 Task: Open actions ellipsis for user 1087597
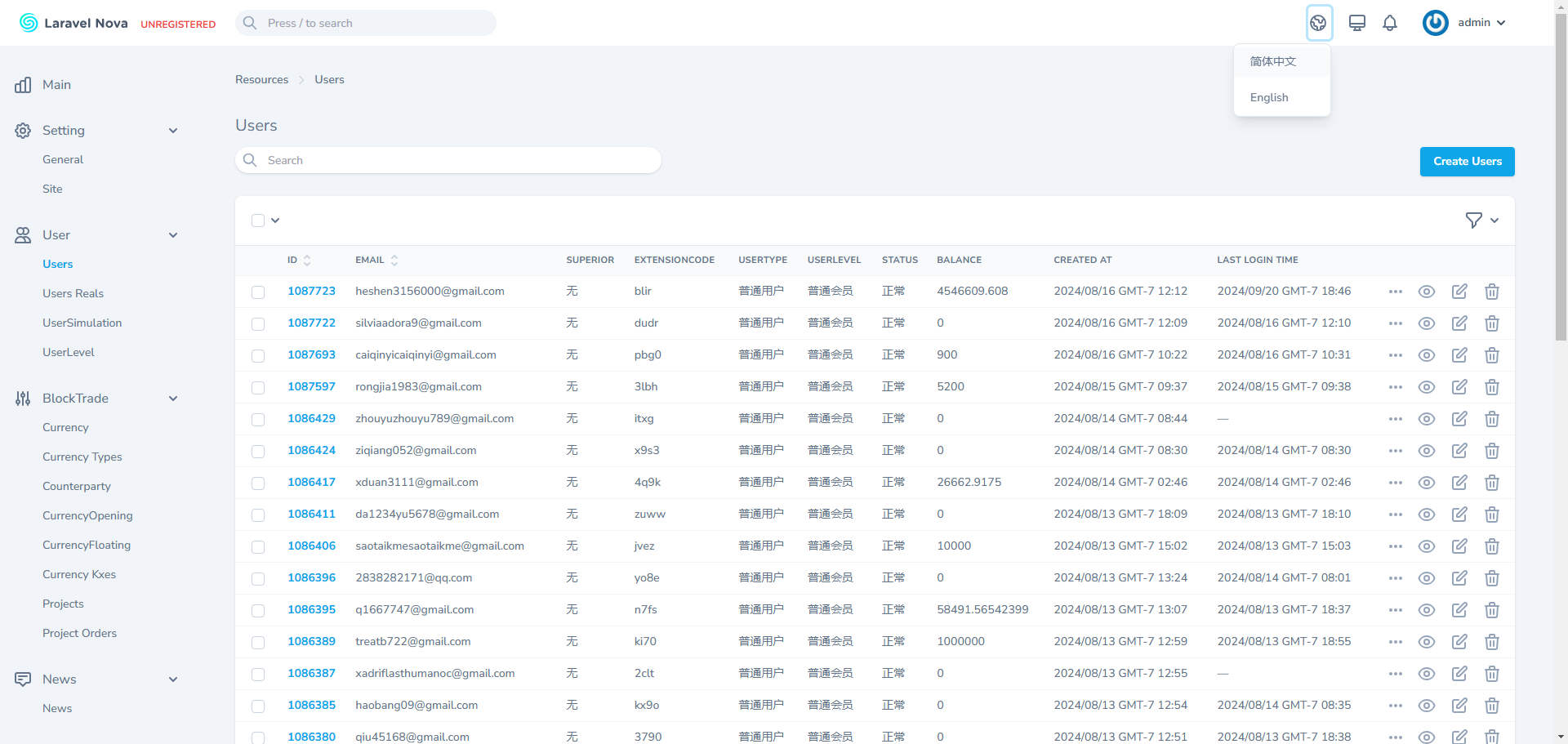point(1395,387)
